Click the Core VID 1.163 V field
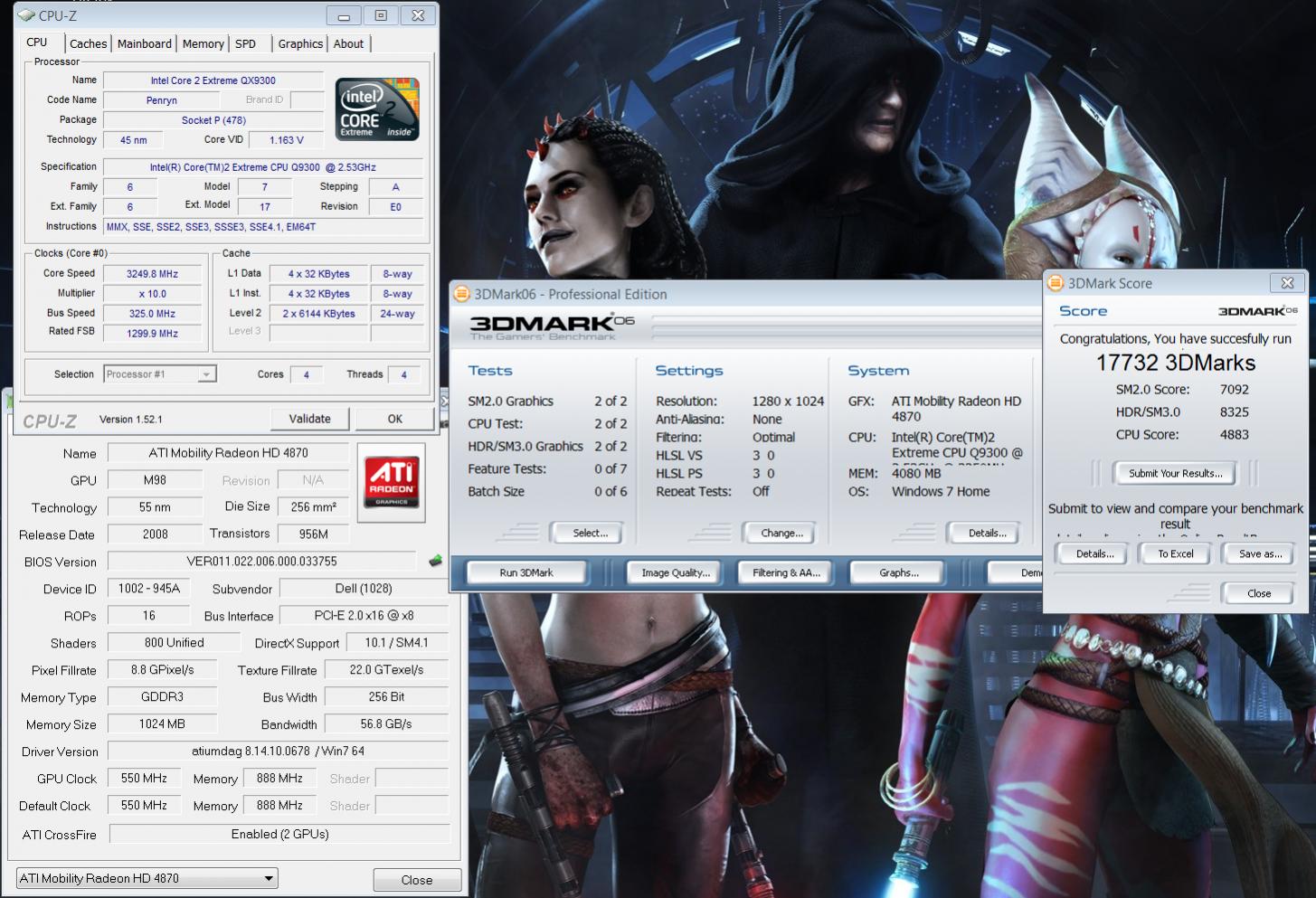1316x898 pixels. (287, 140)
